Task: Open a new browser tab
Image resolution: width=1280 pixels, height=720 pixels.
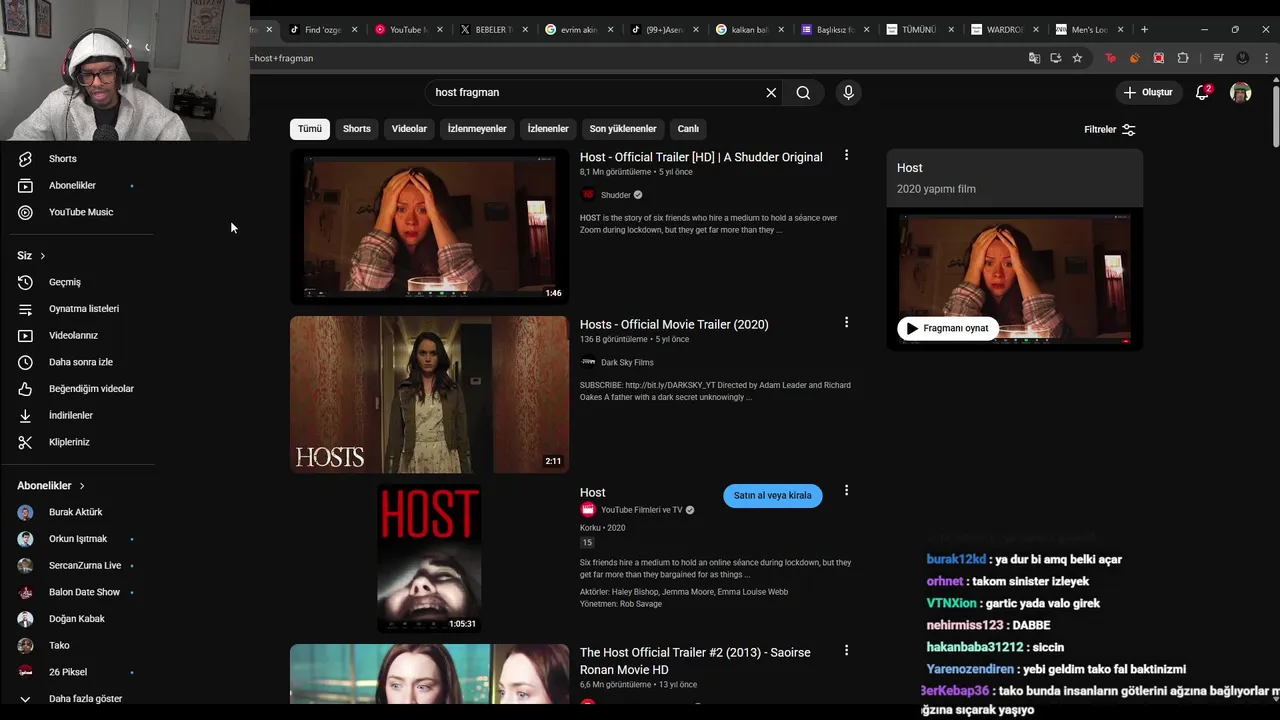Action: [1144, 30]
